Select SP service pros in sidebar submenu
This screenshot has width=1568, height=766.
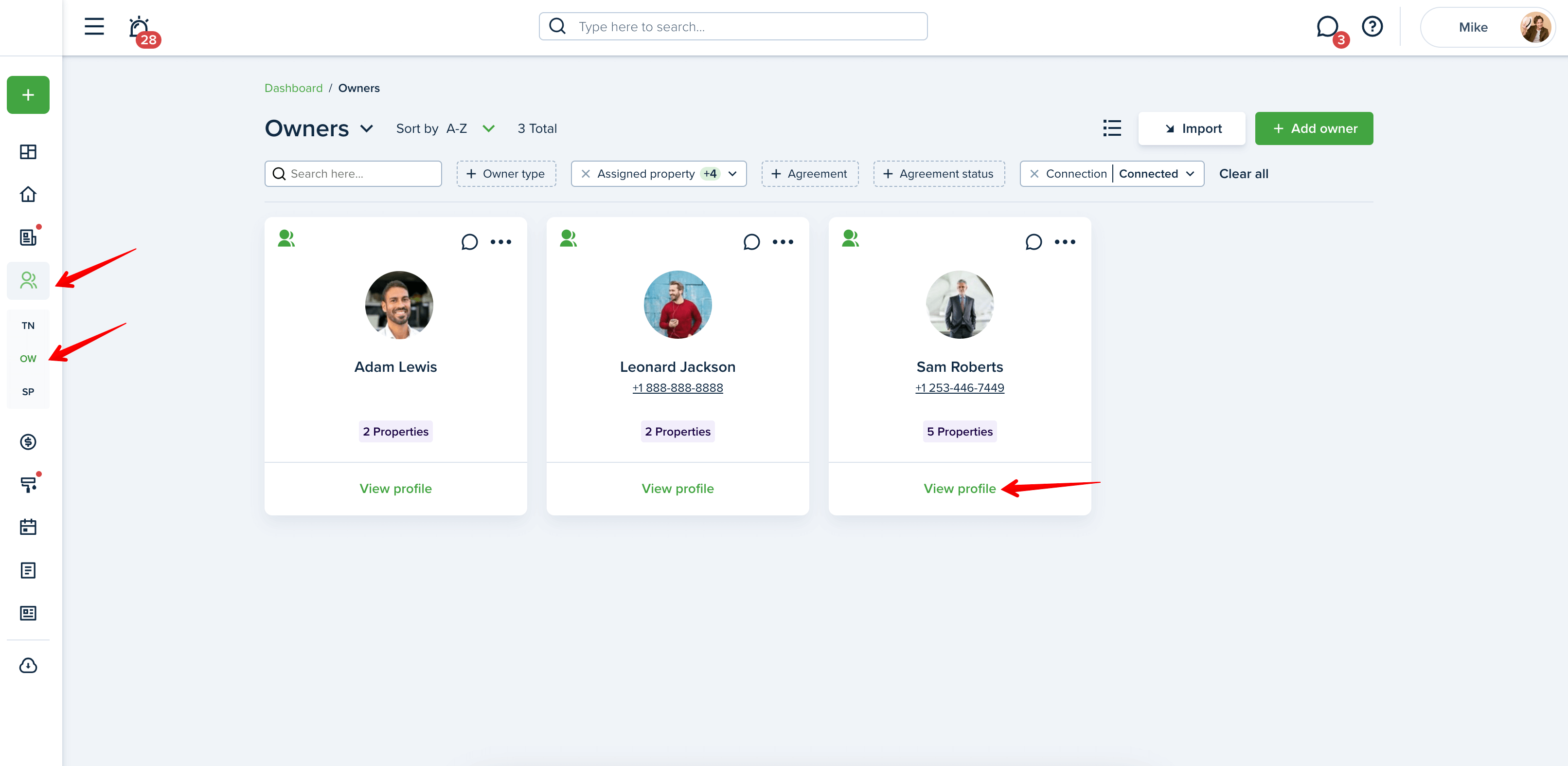[x=28, y=392]
